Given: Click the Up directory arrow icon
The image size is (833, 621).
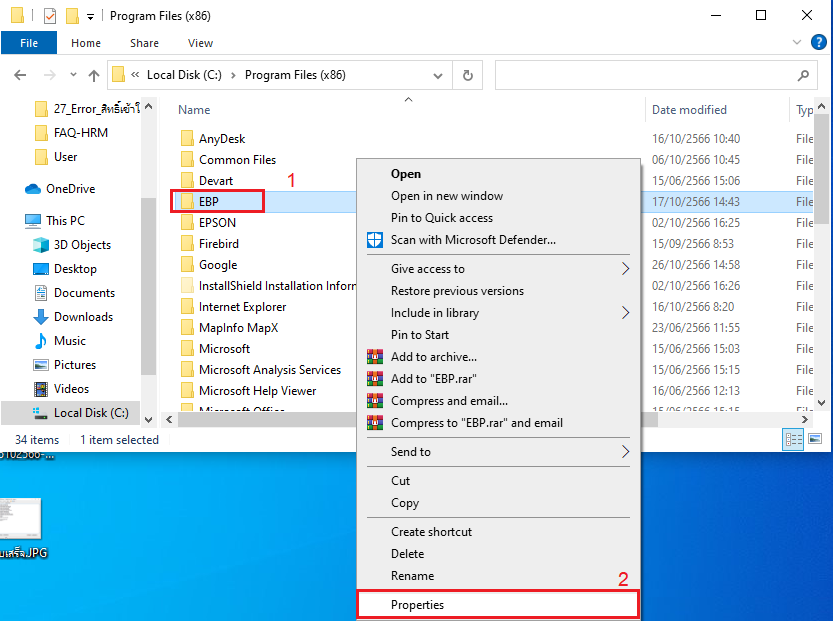Looking at the screenshot, I should coord(94,75).
